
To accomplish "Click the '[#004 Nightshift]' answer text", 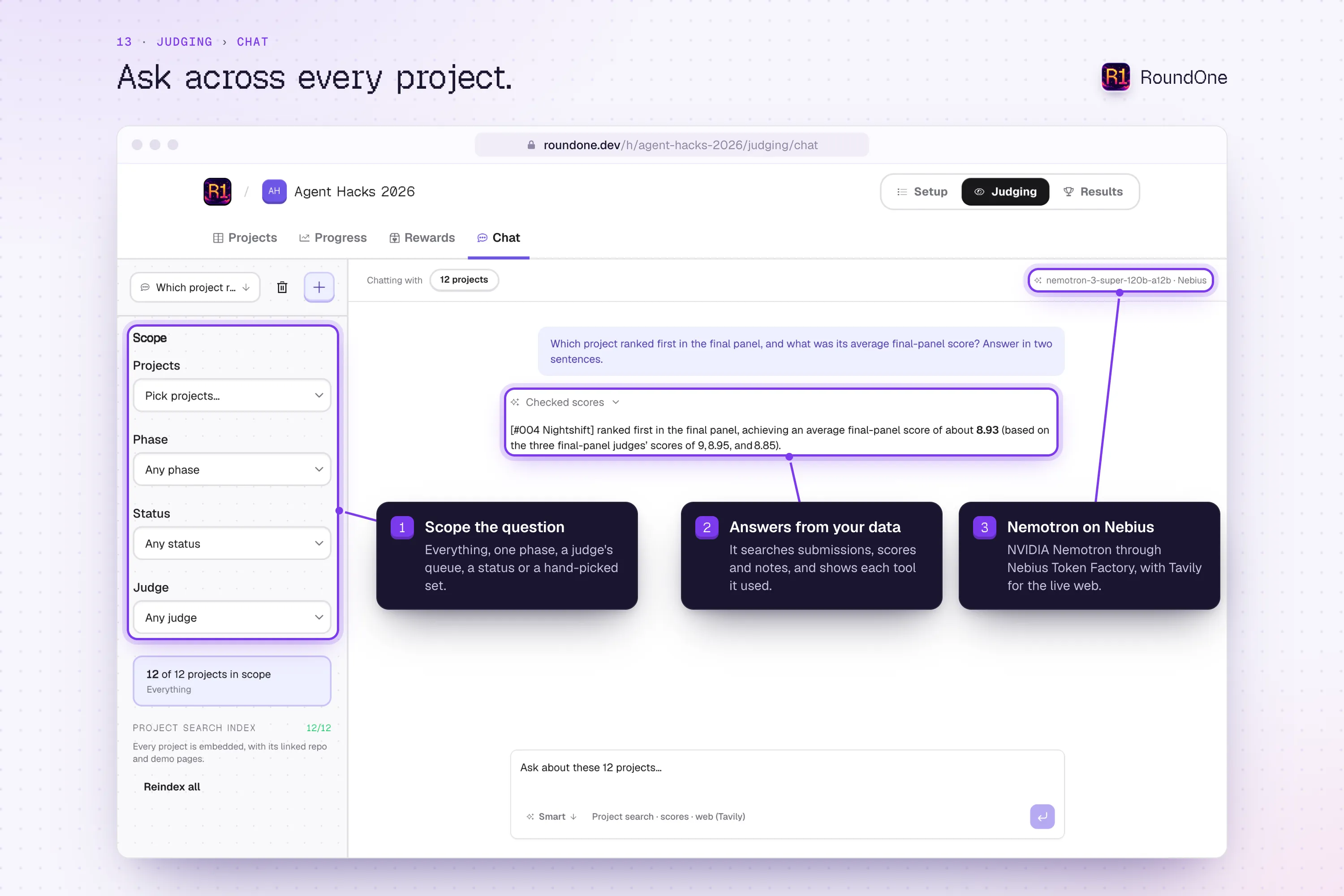I will [x=552, y=430].
